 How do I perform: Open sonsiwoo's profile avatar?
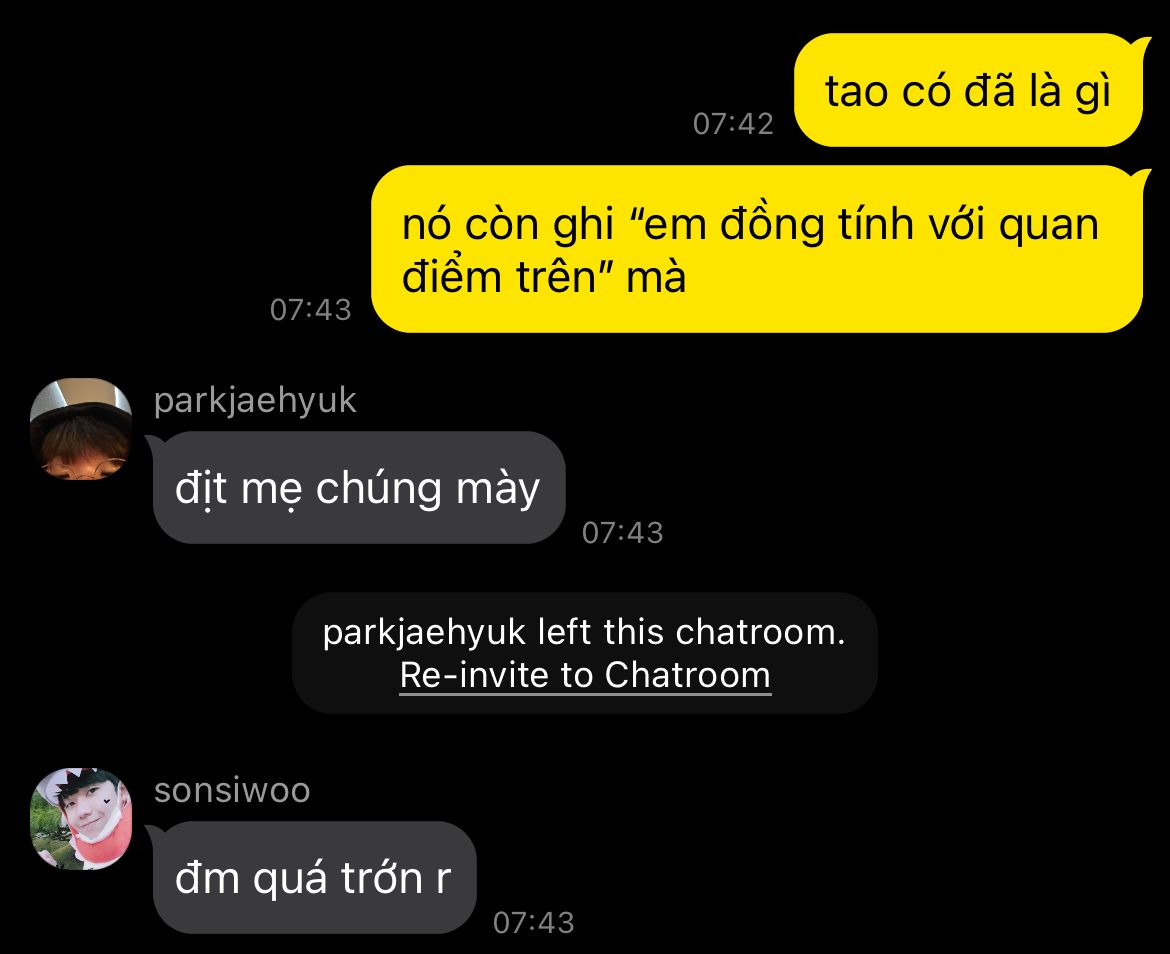pyautogui.click(x=81, y=819)
